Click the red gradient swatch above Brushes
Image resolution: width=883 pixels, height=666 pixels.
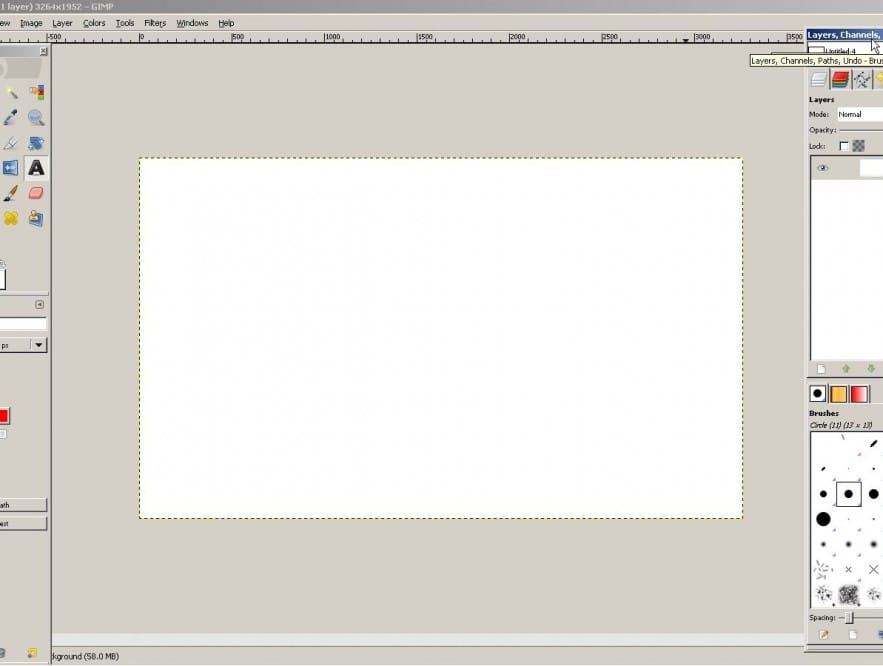click(858, 393)
